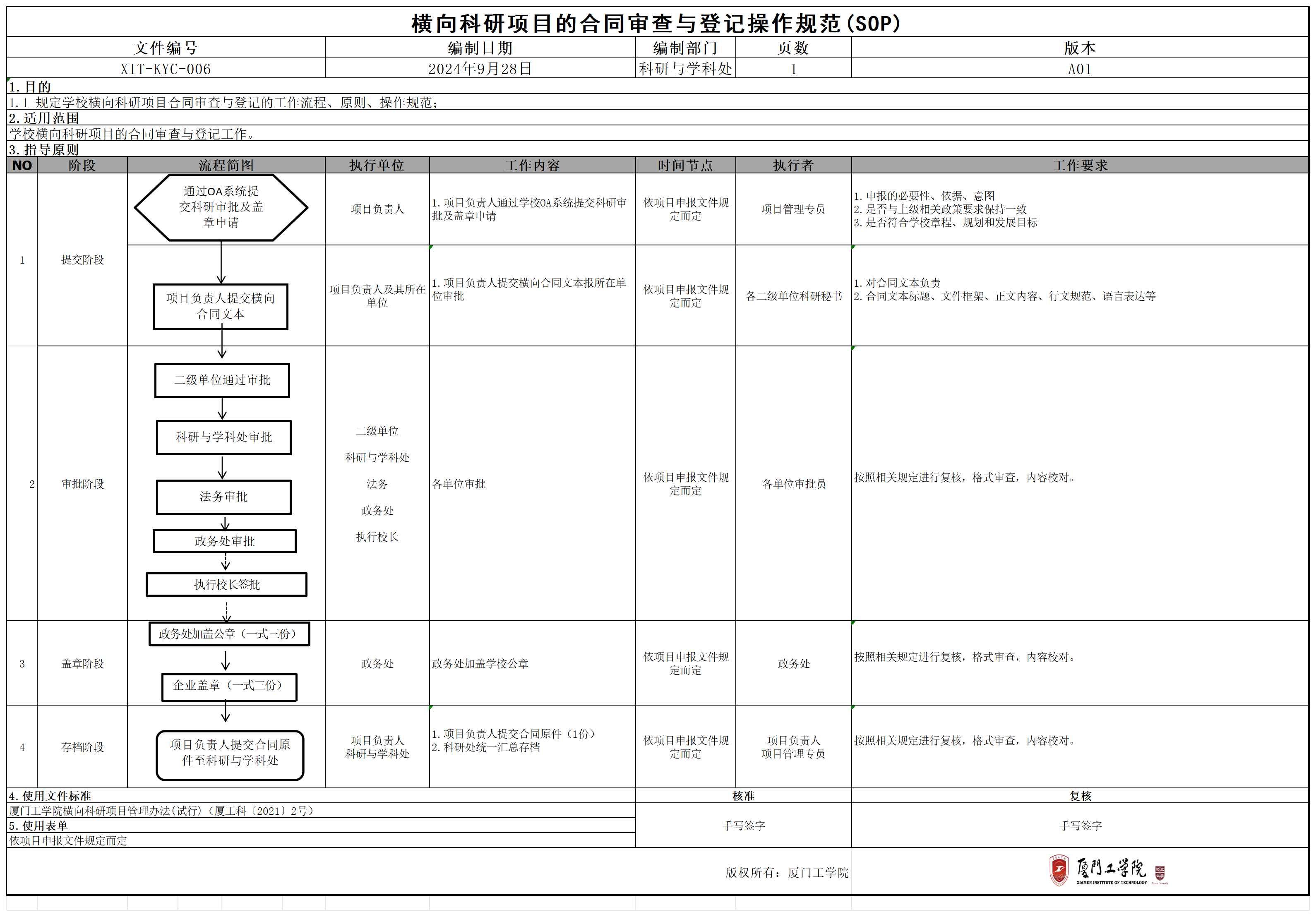Click the SOP document title cell
This screenshot has width=1316, height=917.
pyautogui.click(x=657, y=24)
